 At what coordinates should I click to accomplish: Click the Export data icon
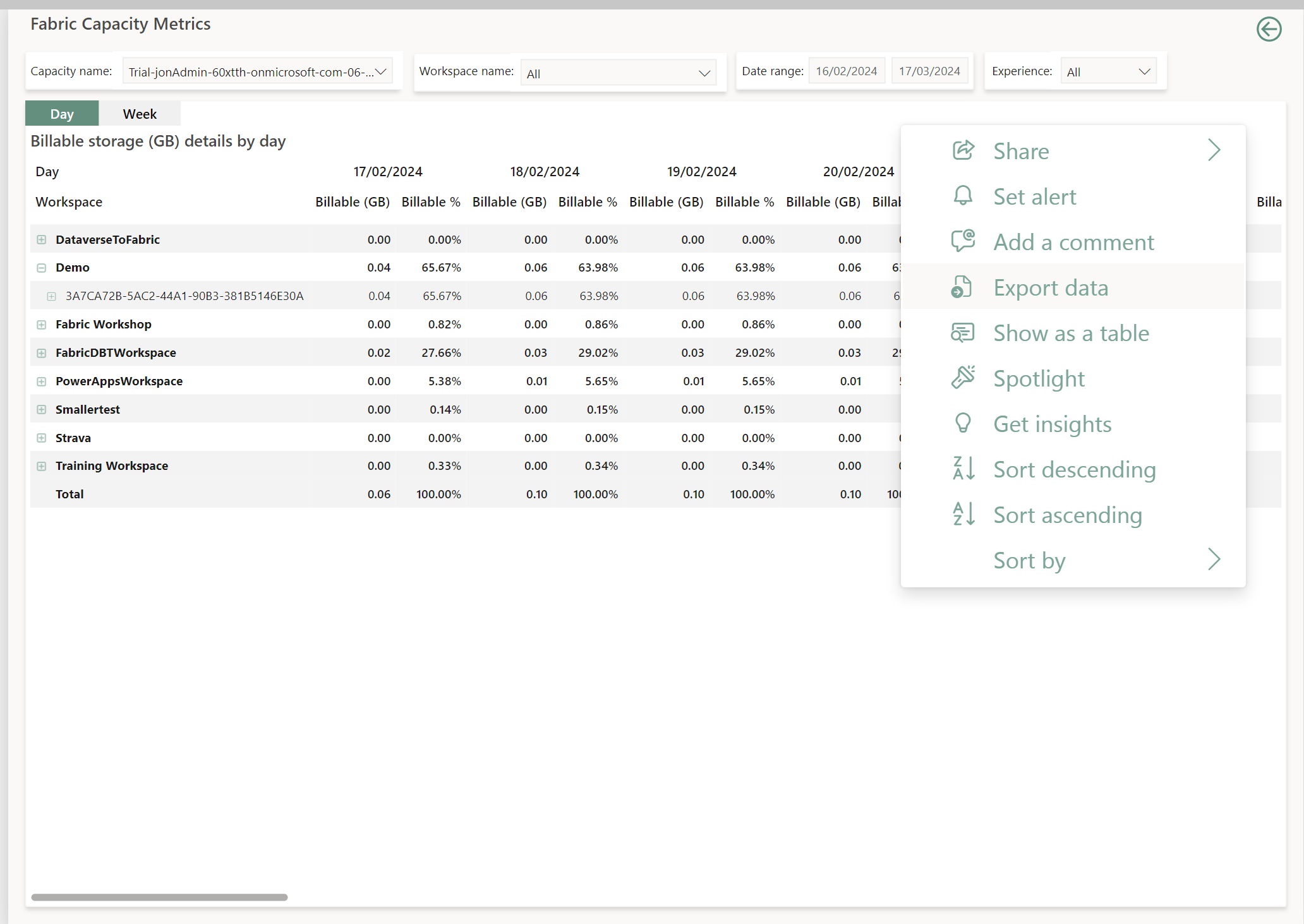963,287
